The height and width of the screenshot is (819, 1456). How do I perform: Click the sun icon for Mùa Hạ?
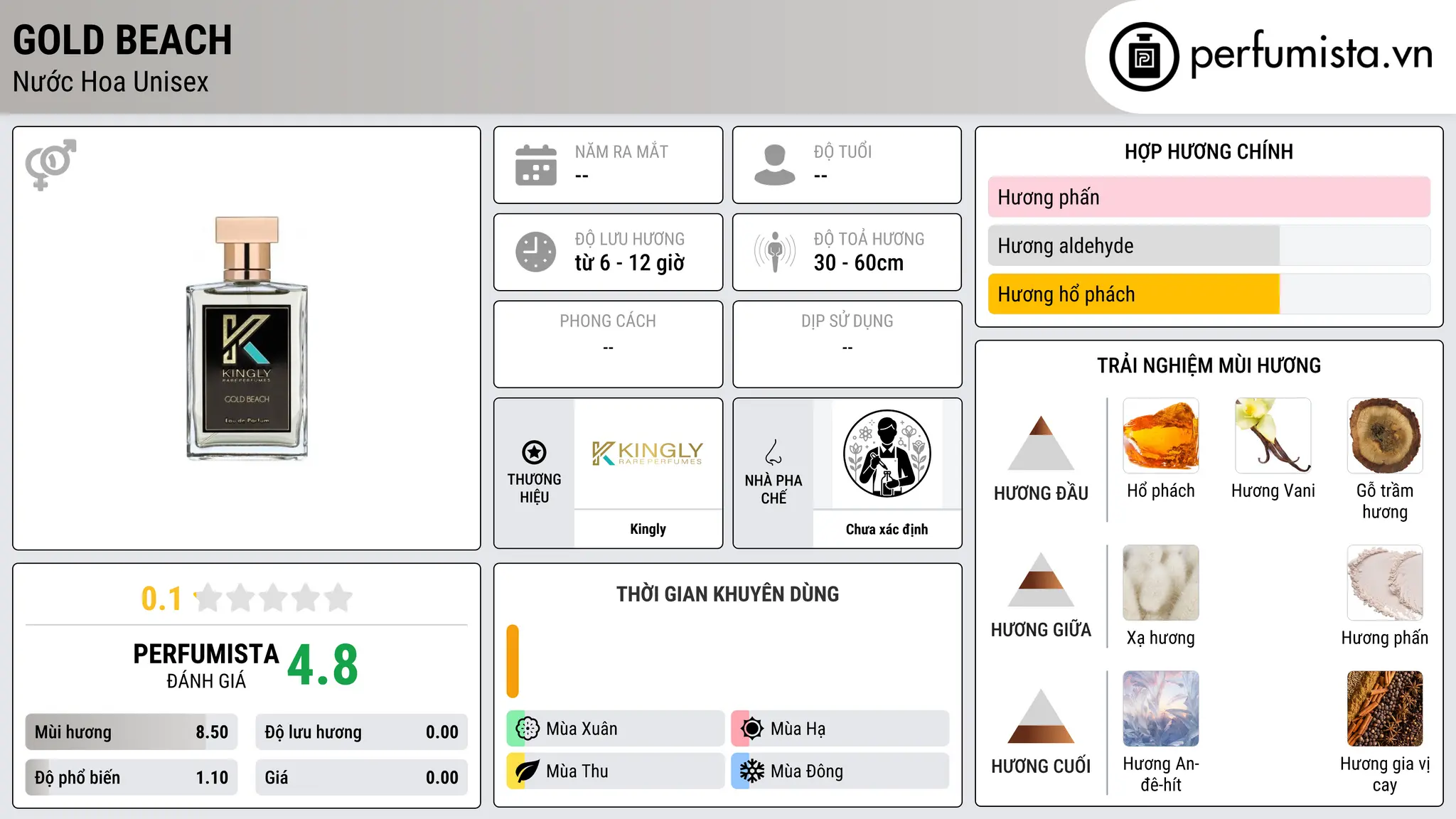(752, 729)
